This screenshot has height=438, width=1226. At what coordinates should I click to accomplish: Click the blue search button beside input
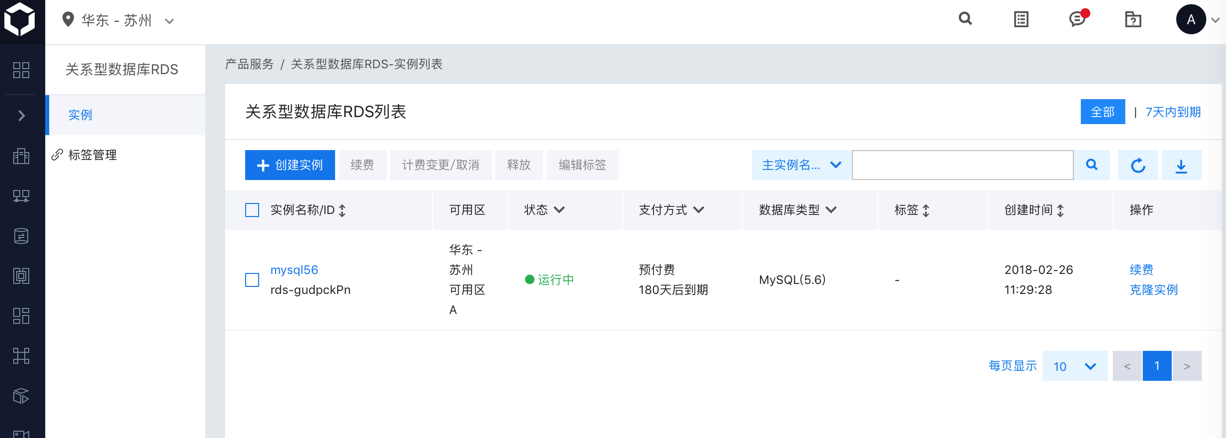pyautogui.click(x=1092, y=165)
